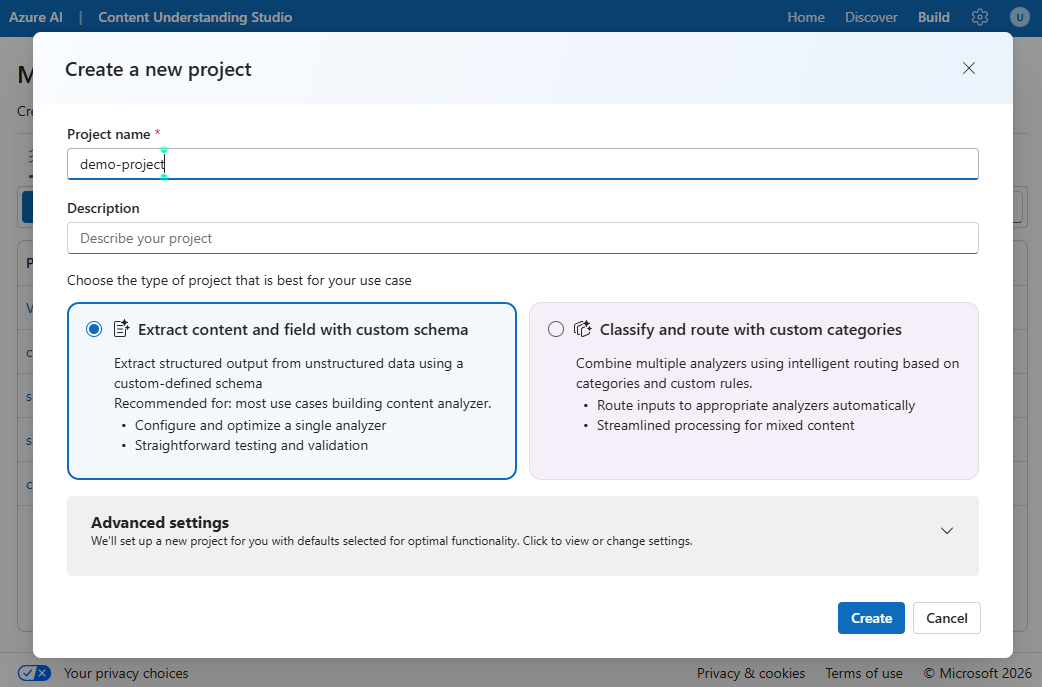Toggle the privacy choices switch
This screenshot has width=1042, height=687.
pos(34,673)
